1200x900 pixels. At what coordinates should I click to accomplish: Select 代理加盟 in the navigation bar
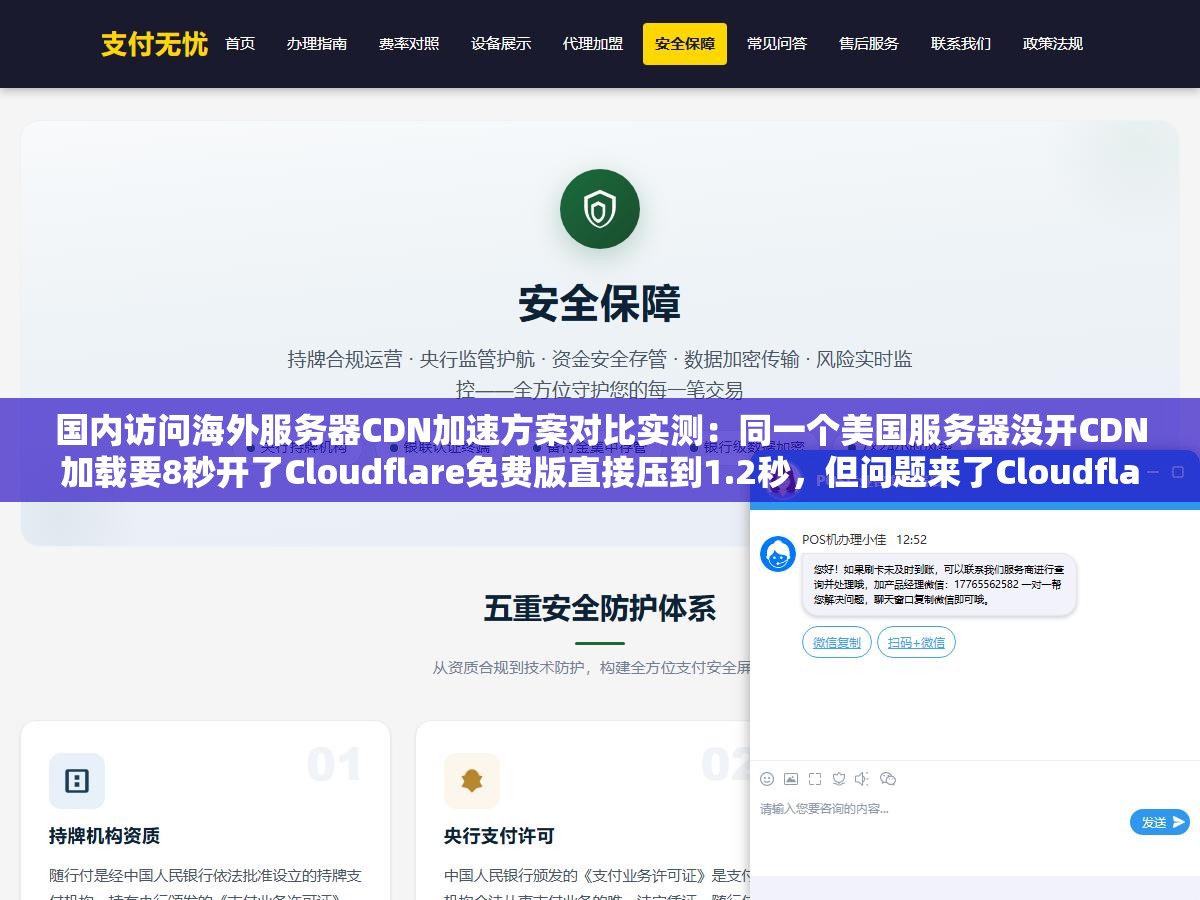click(x=593, y=44)
